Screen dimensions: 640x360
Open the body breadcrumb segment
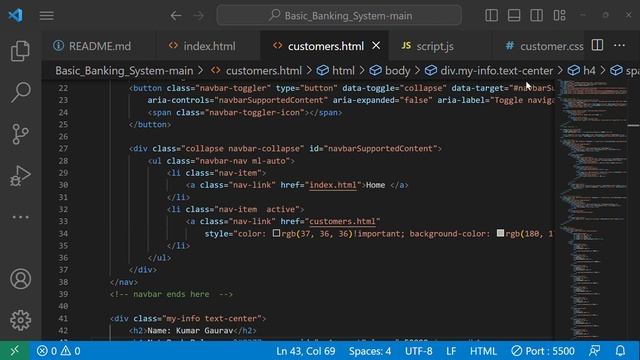[390, 71]
